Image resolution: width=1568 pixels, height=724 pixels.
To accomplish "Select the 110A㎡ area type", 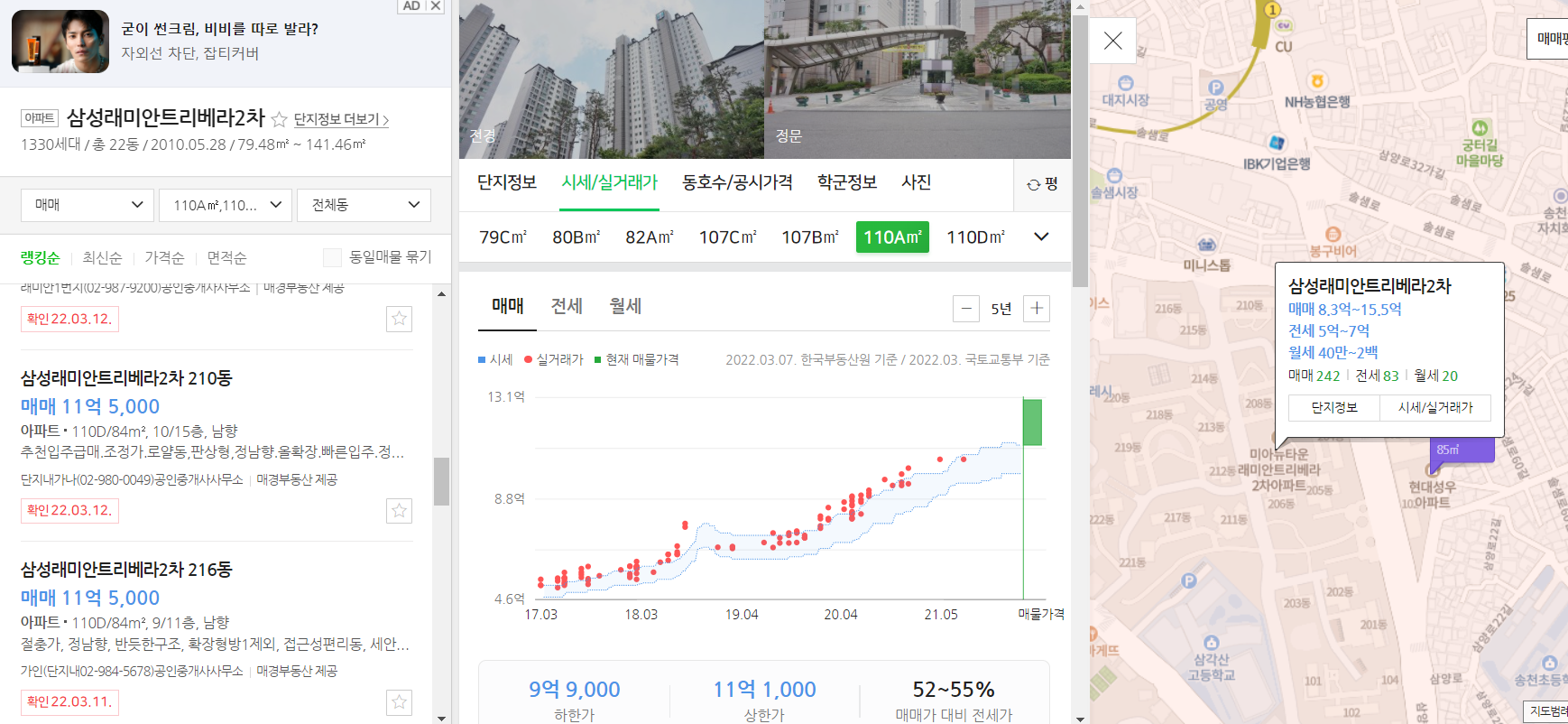I will coord(892,237).
